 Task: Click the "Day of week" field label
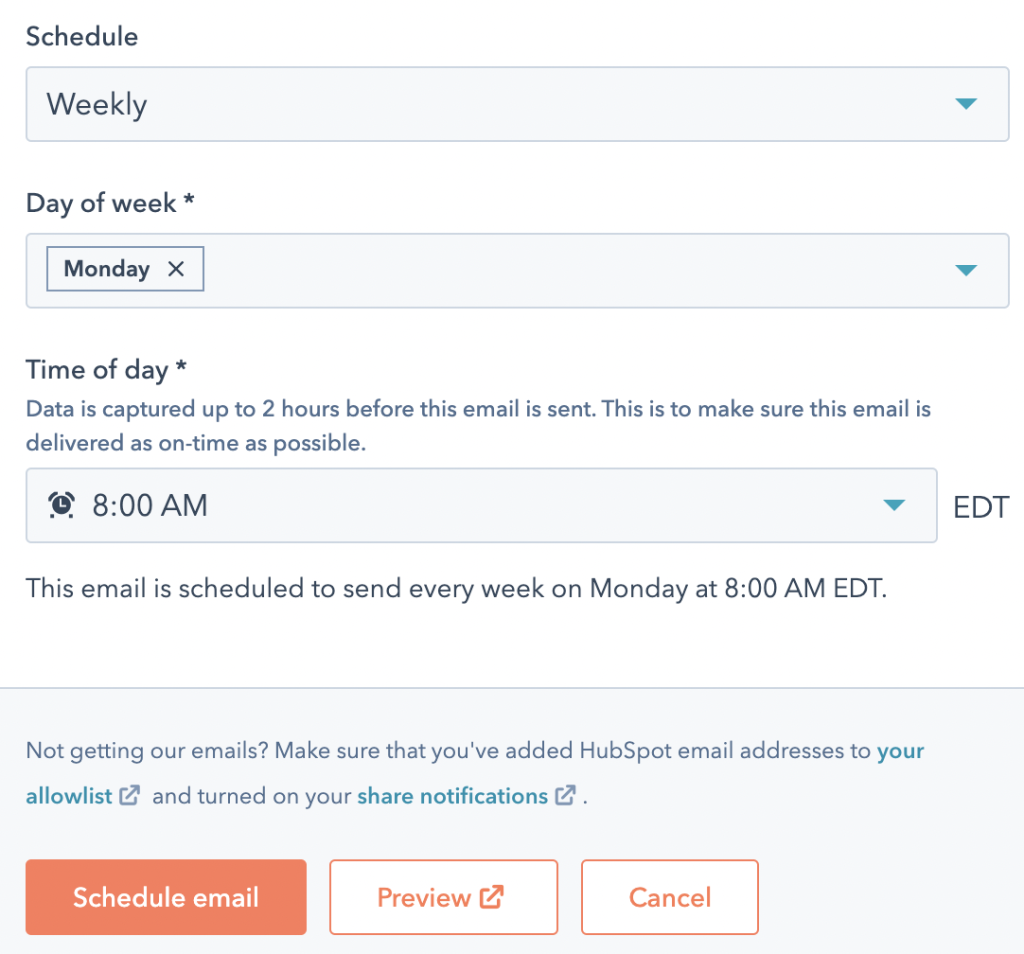coord(100,203)
